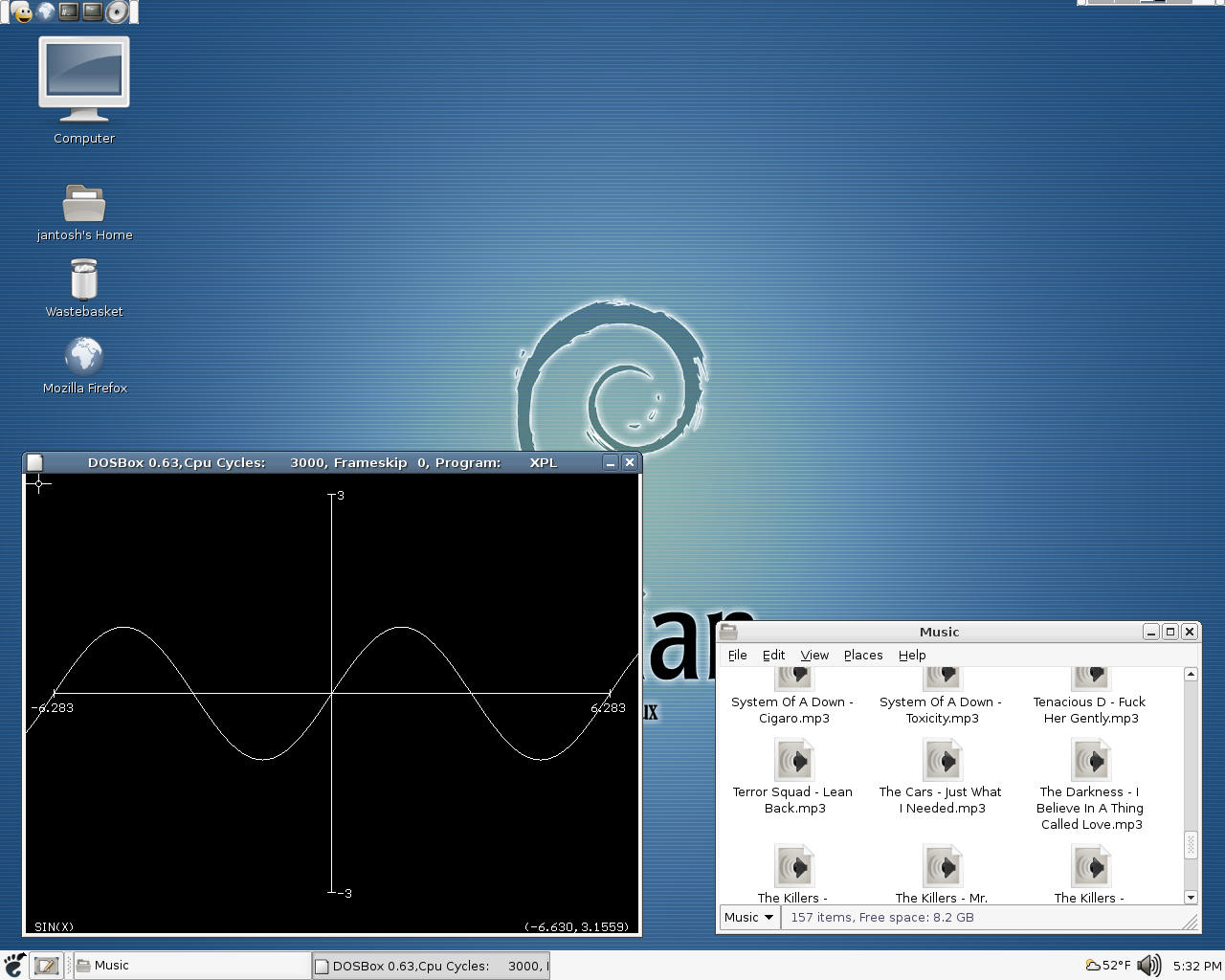Image resolution: width=1225 pixels, height=980 pixels.
Task: Click the show desktop button in bottom panel
Action: pyautogui.click(x=46, y=966)
